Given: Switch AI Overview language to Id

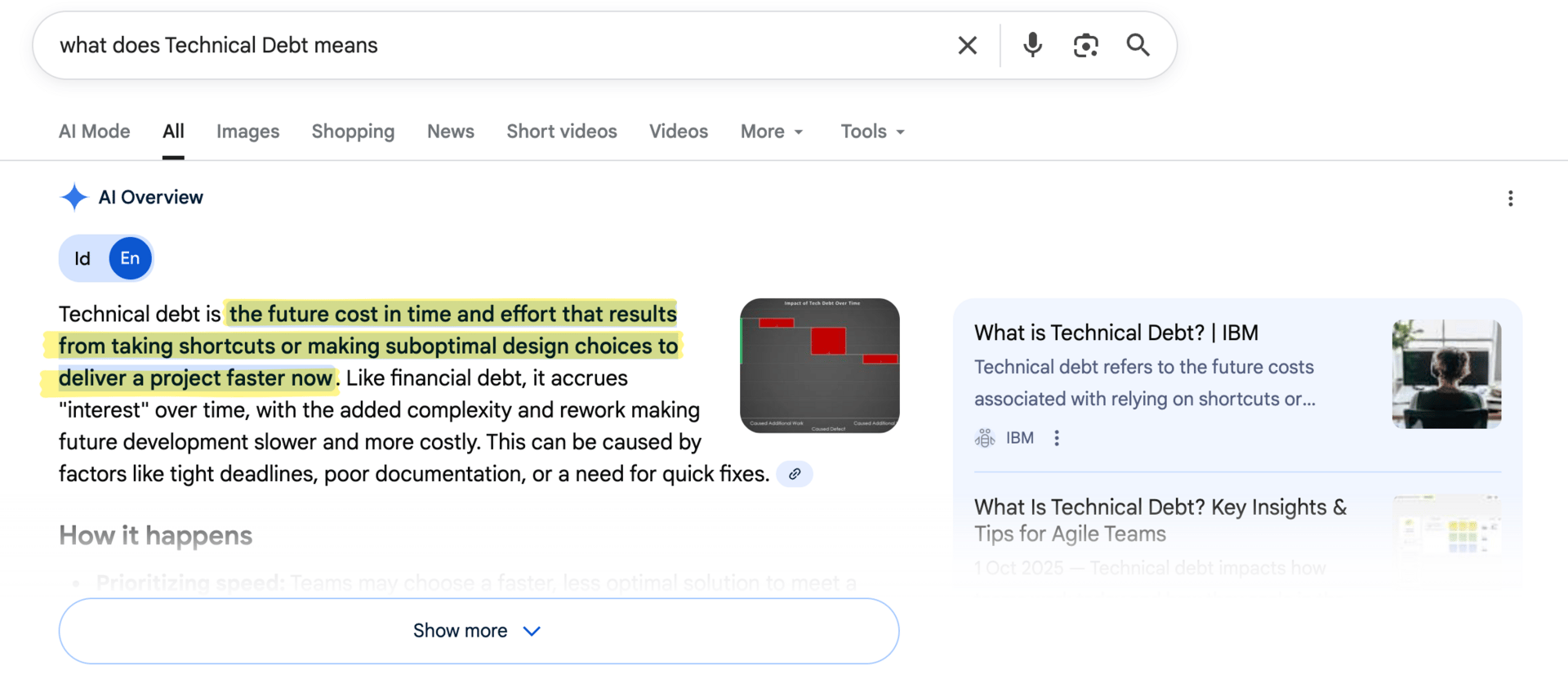Looking at the screenshot, I should point(82,258).
